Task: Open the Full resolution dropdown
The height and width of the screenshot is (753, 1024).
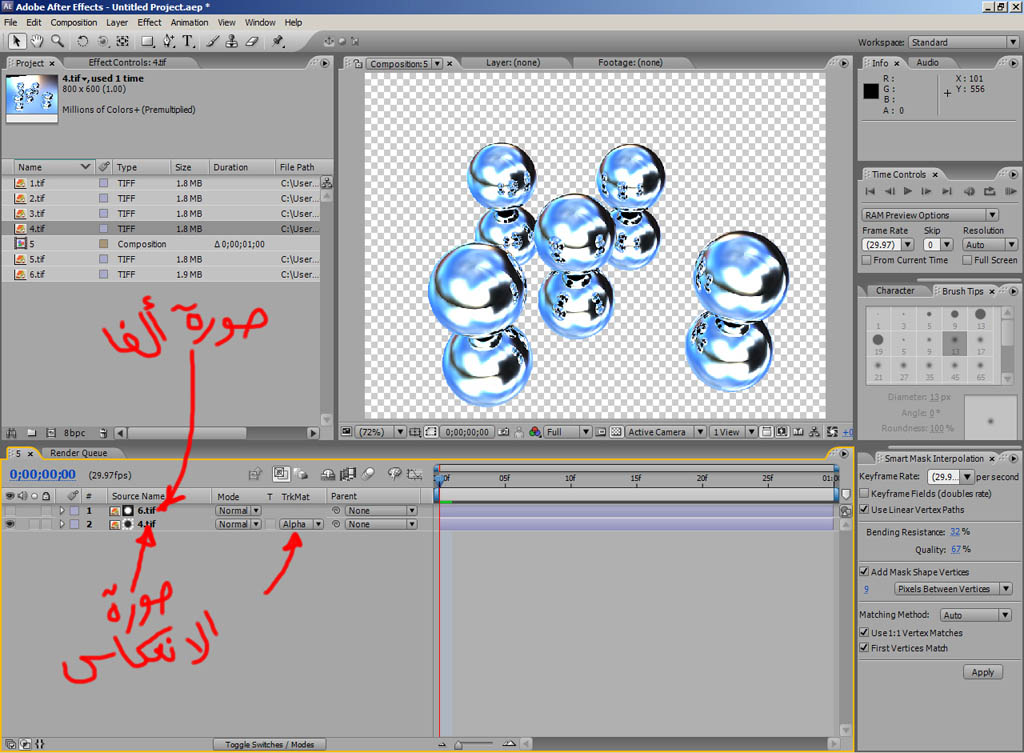Action: coord(568,432)
